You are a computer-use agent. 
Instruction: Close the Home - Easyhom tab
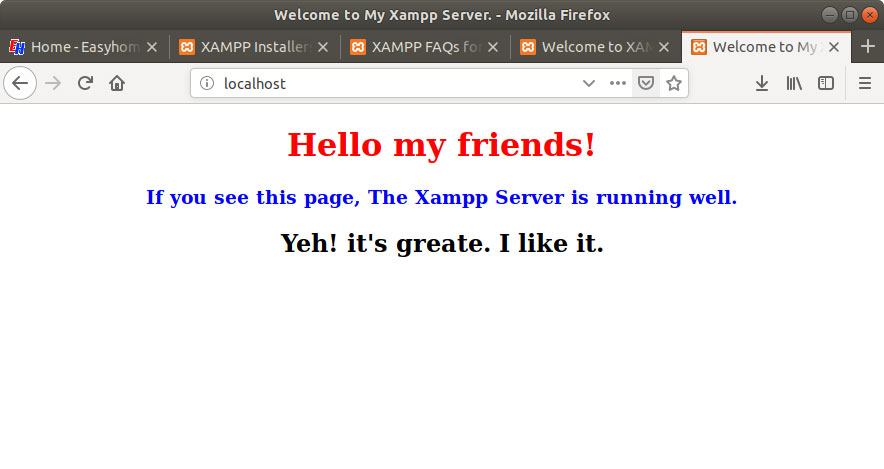click(152, 47)
